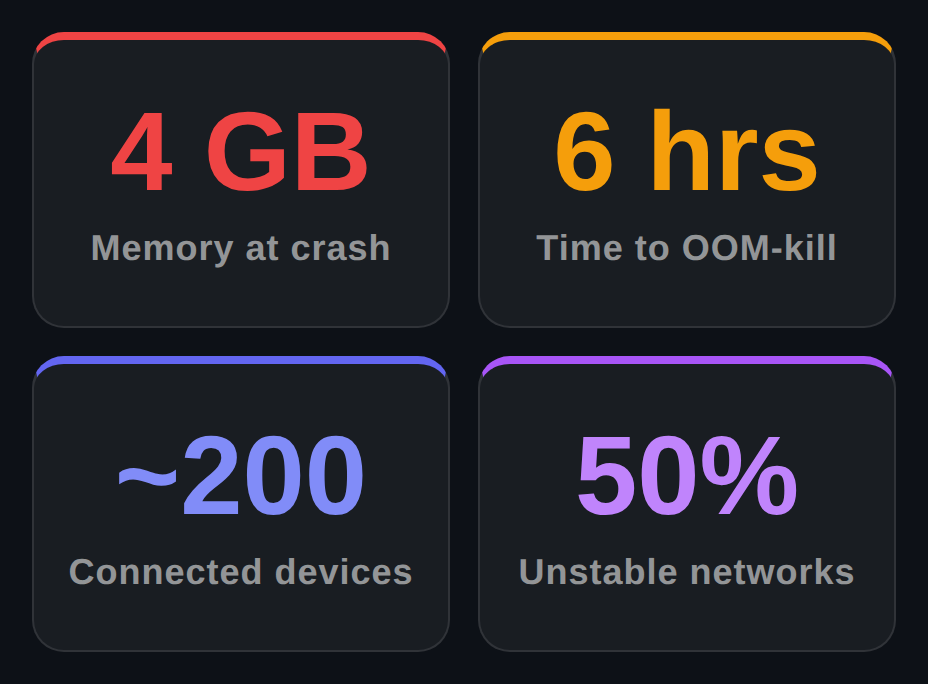Click the red 4 GB value
928x684 pixels.
tap(240, 151)
